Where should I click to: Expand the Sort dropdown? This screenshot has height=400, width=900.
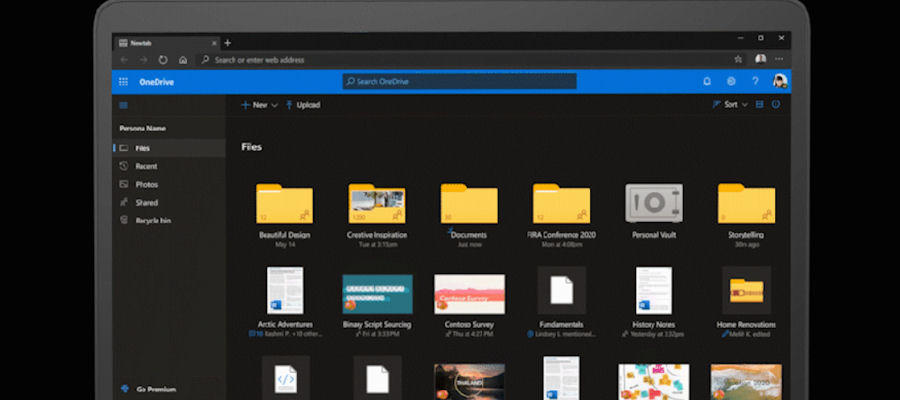730,104
